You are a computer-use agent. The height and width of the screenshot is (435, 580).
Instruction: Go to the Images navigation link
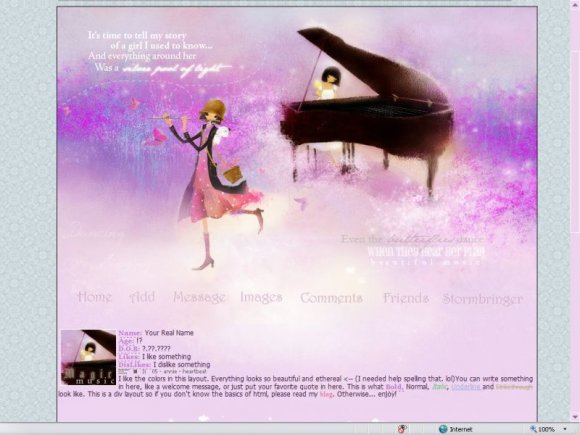click(261, 297)
